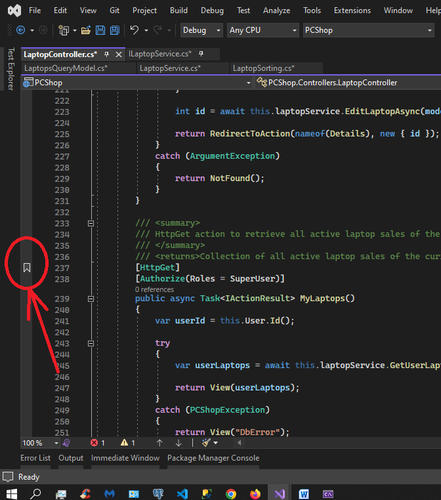441x500 pixels.
Task: Open the Package Manager Console panel
Action: 213,458
